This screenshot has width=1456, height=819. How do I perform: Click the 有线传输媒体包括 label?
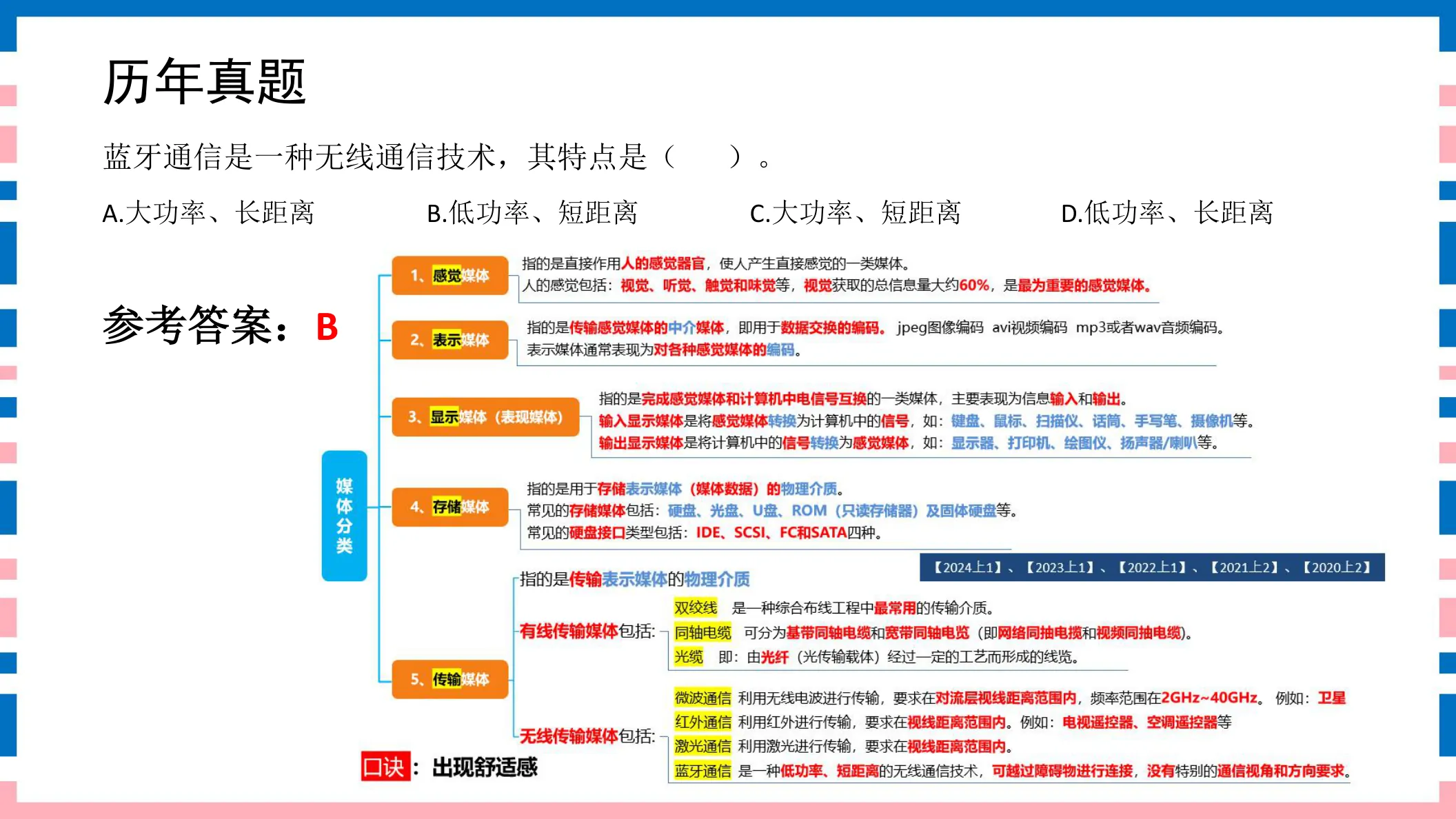(x=587, y=631)
